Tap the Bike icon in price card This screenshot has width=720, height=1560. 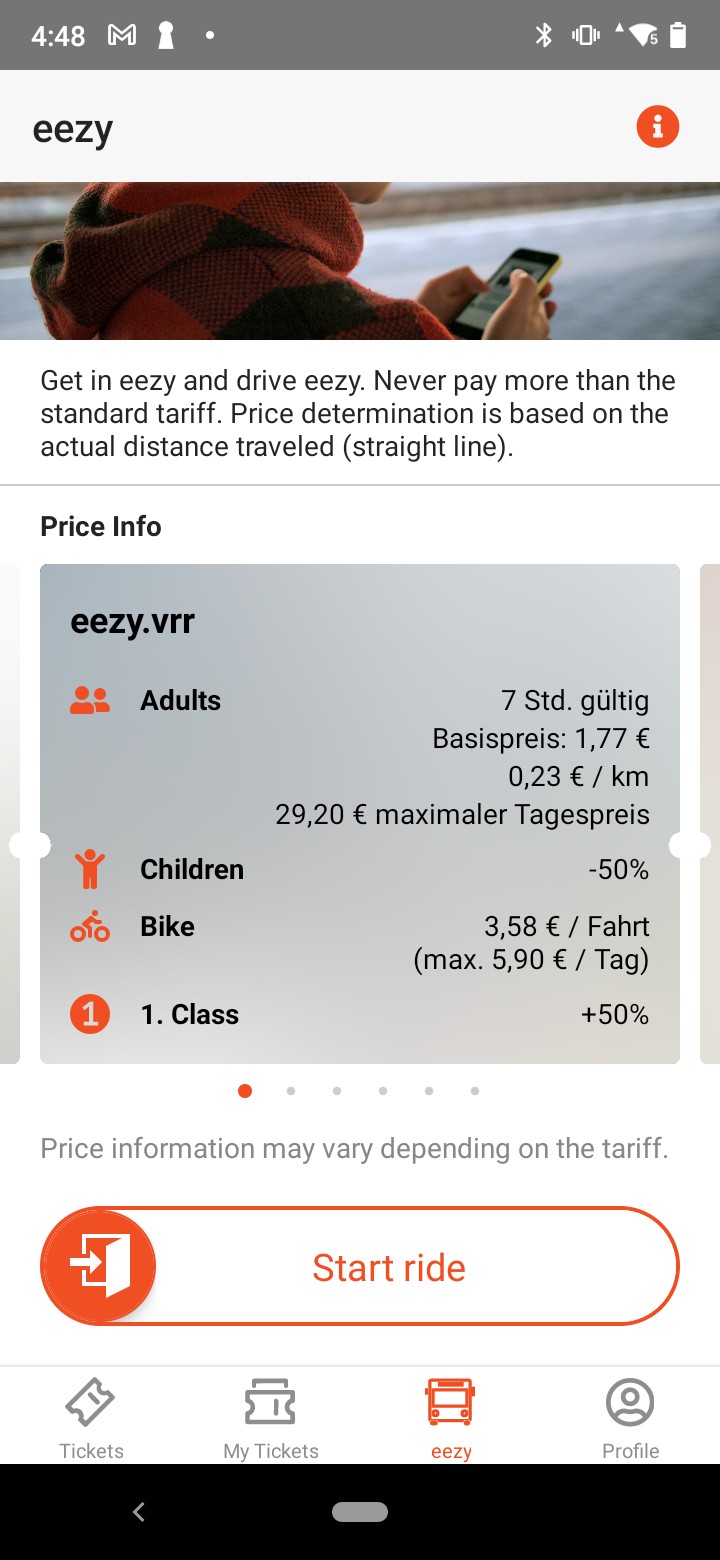coord(90,927)
